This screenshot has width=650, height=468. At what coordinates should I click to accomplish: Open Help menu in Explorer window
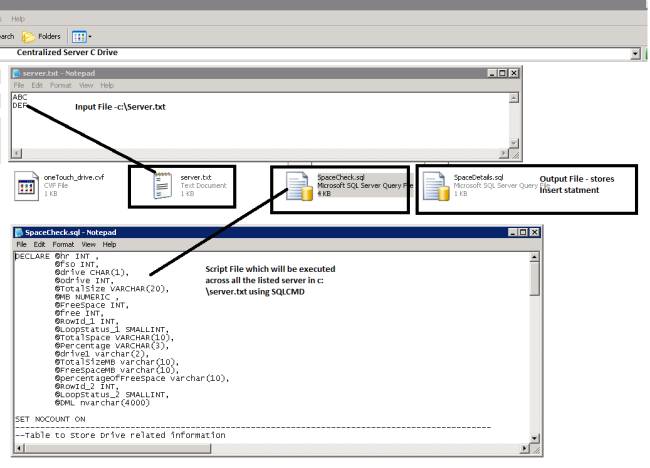[x=18, y=19]
